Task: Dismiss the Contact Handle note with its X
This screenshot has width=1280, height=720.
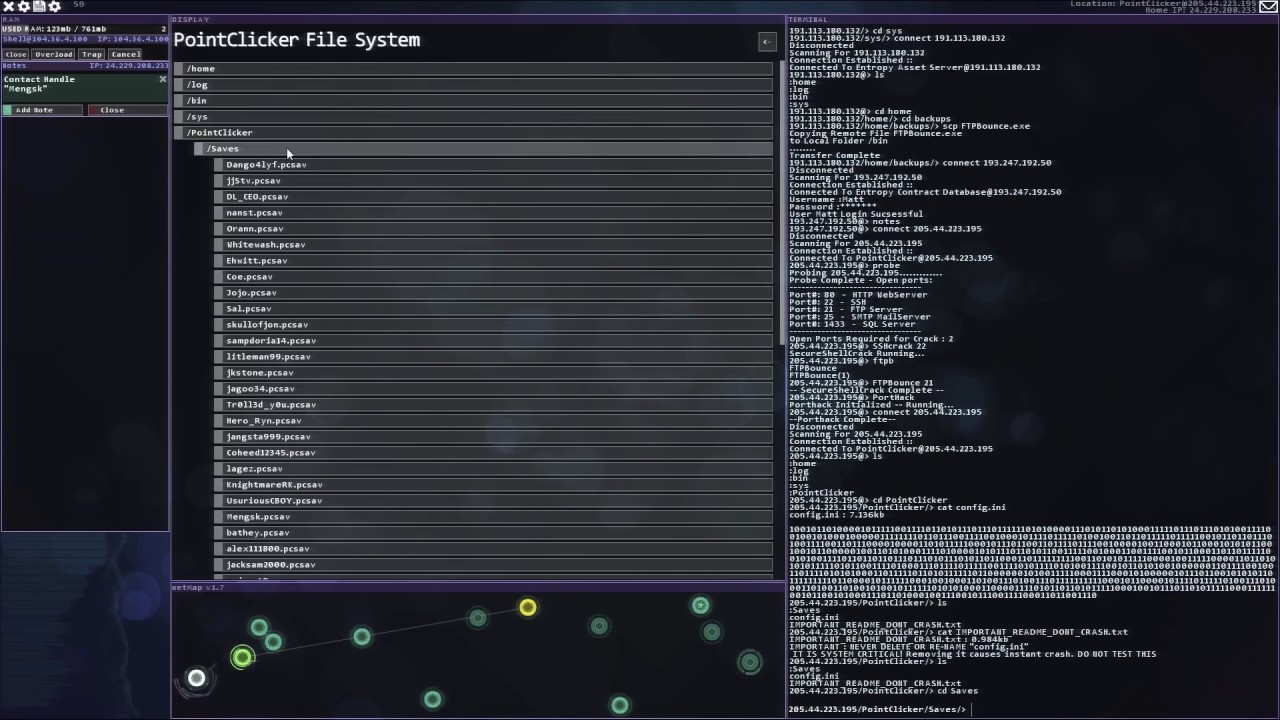Action: pyautogui.click(x=163, y=79)
